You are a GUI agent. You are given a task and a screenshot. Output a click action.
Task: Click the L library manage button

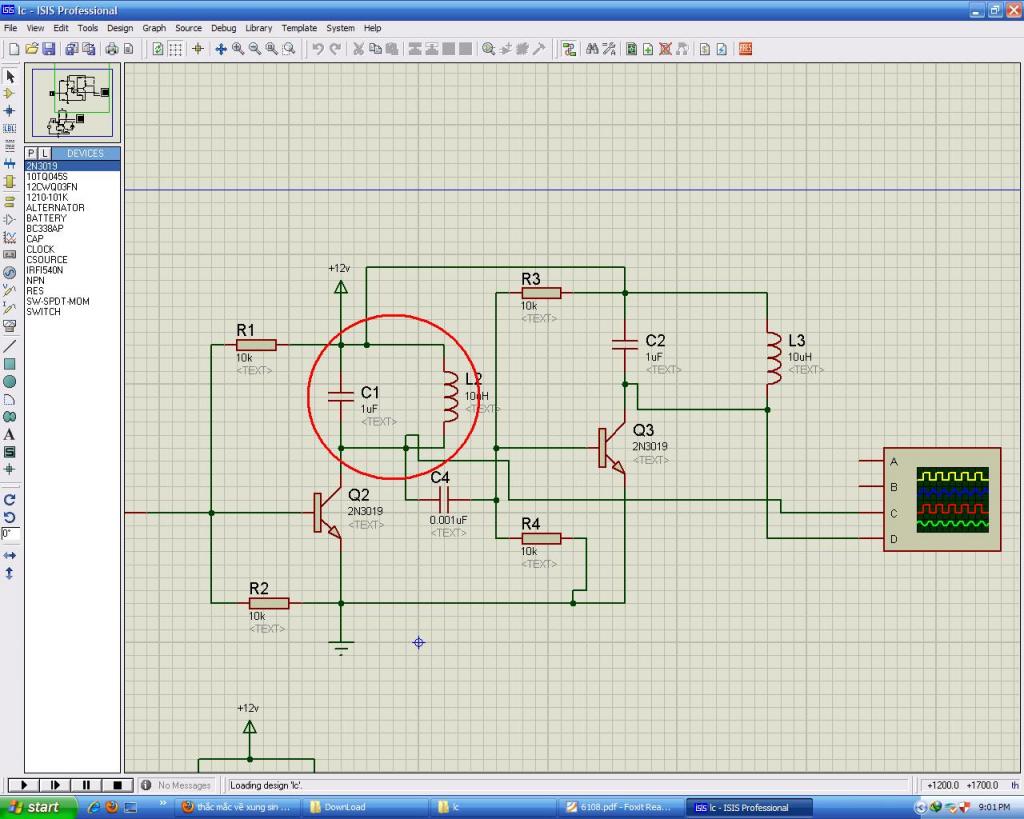[x=44, y=153]
